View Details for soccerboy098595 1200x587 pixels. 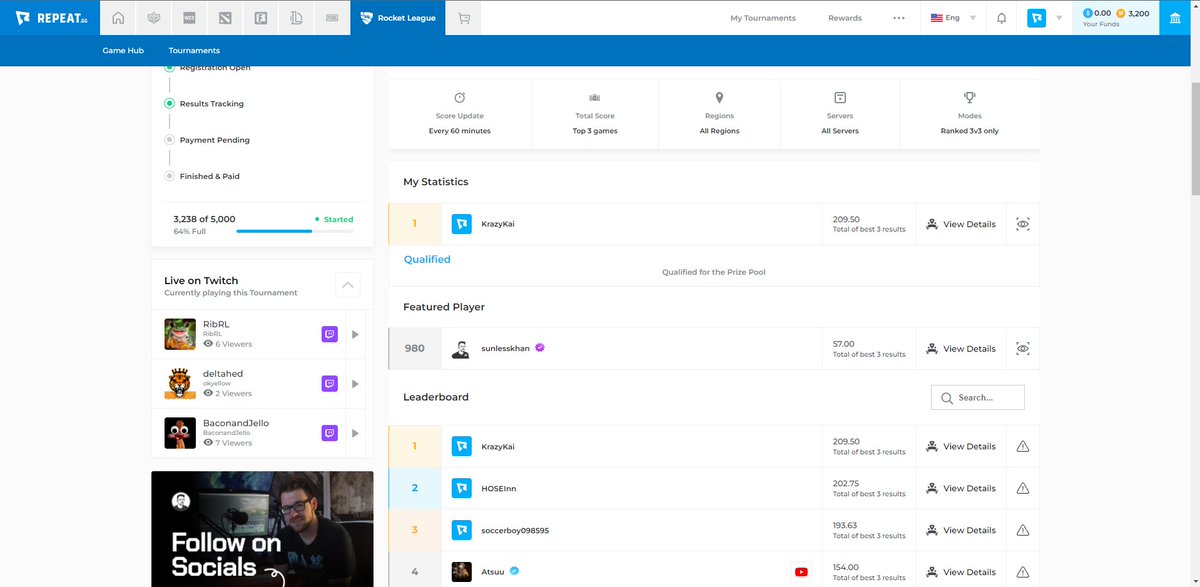coord(961,530)
